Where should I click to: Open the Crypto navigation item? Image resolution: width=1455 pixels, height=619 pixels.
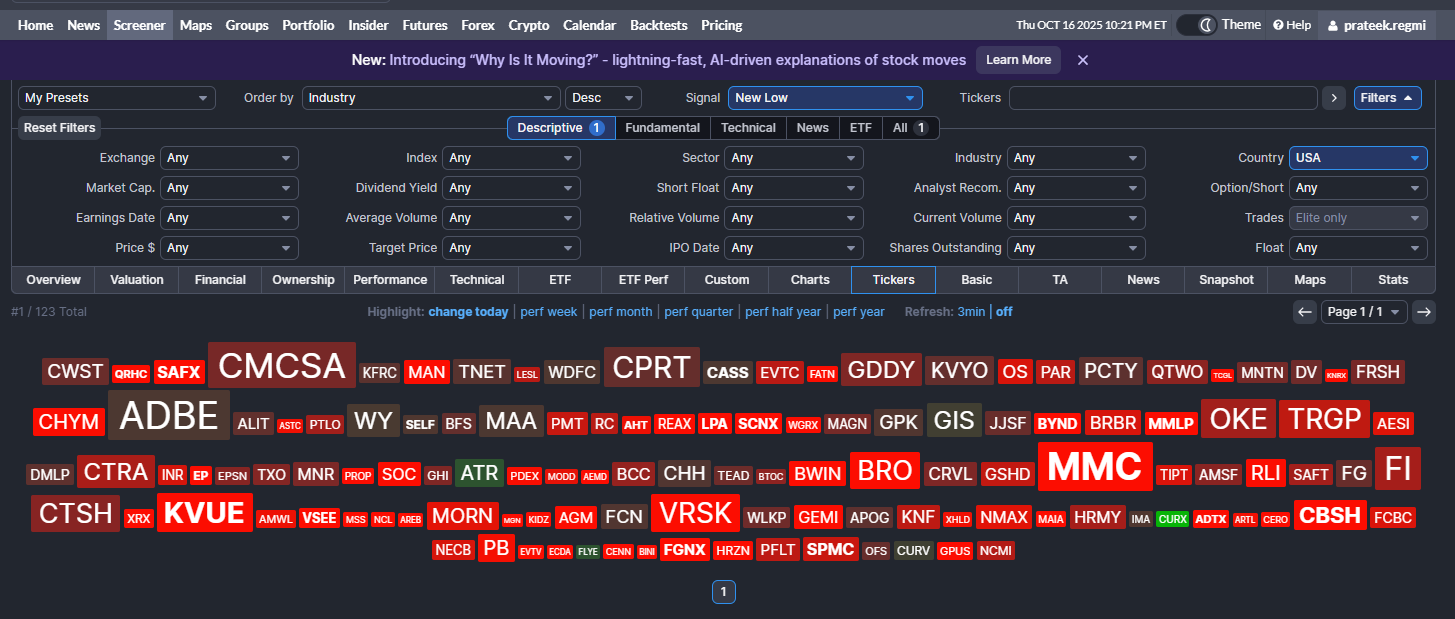(x=529, y=25)
